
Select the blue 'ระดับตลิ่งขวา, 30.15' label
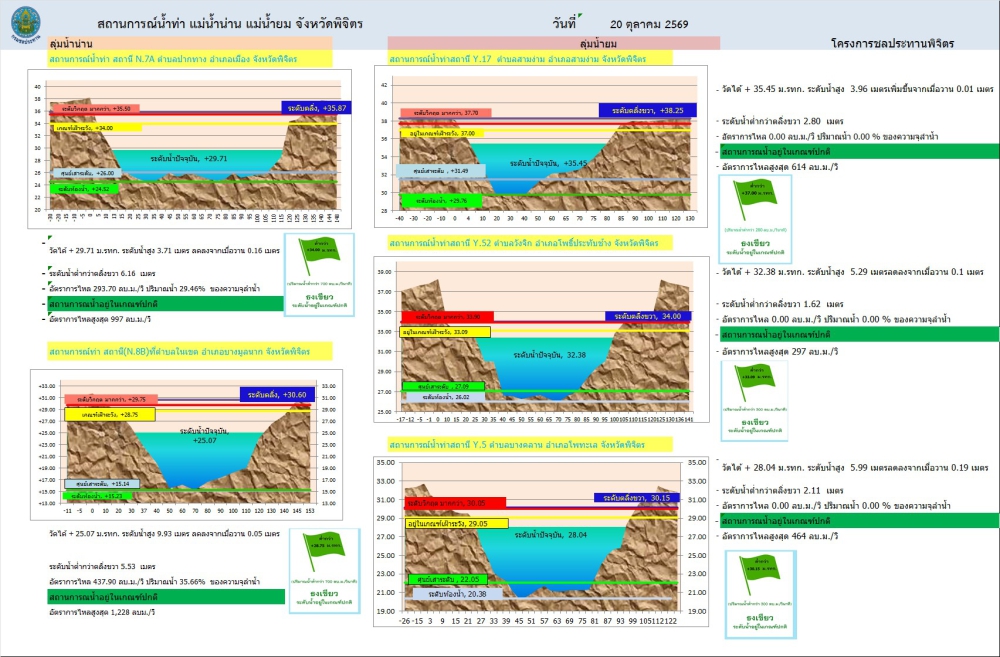click(636, 498)
